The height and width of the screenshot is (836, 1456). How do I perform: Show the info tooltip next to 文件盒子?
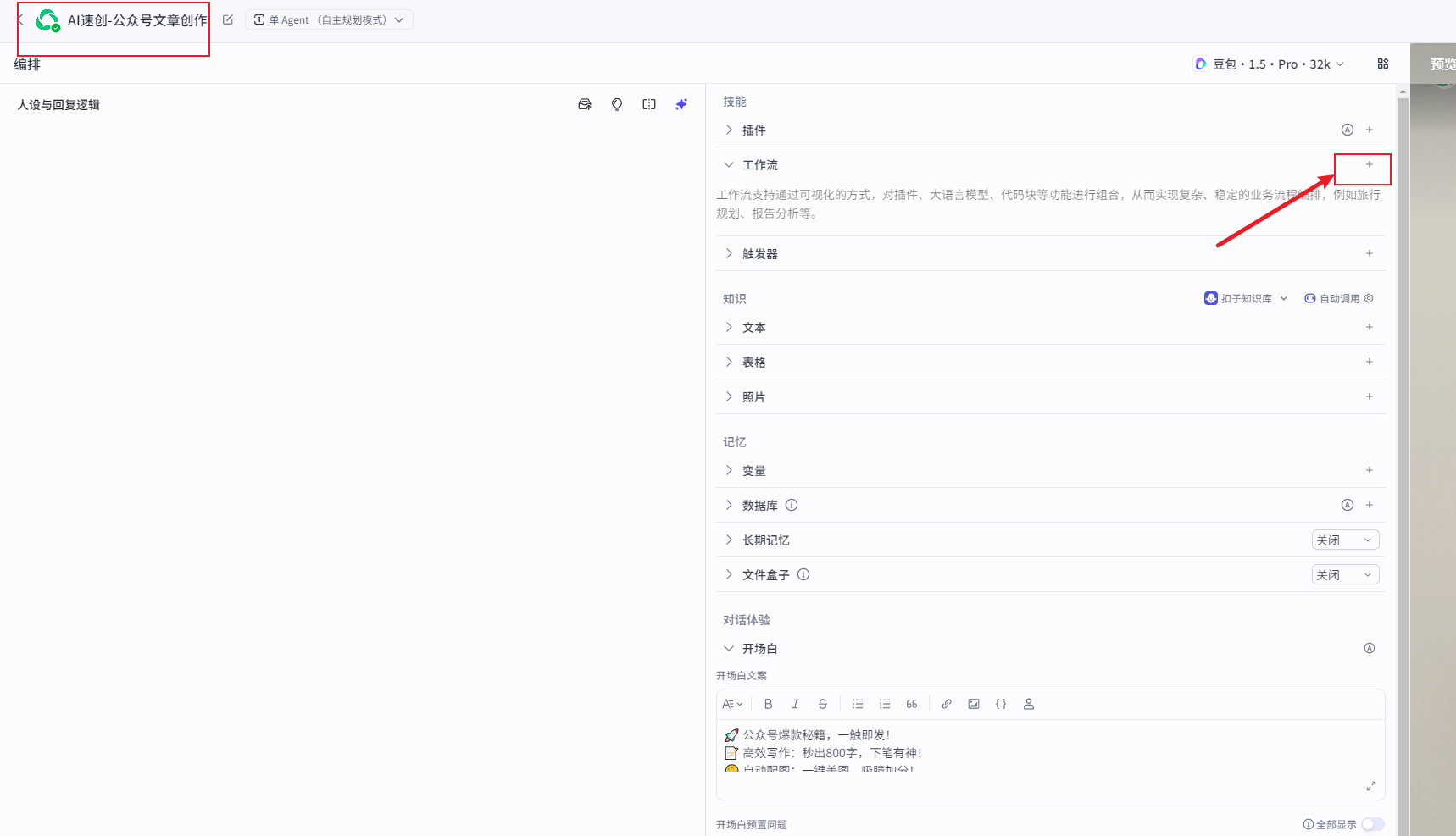(803, 574)
